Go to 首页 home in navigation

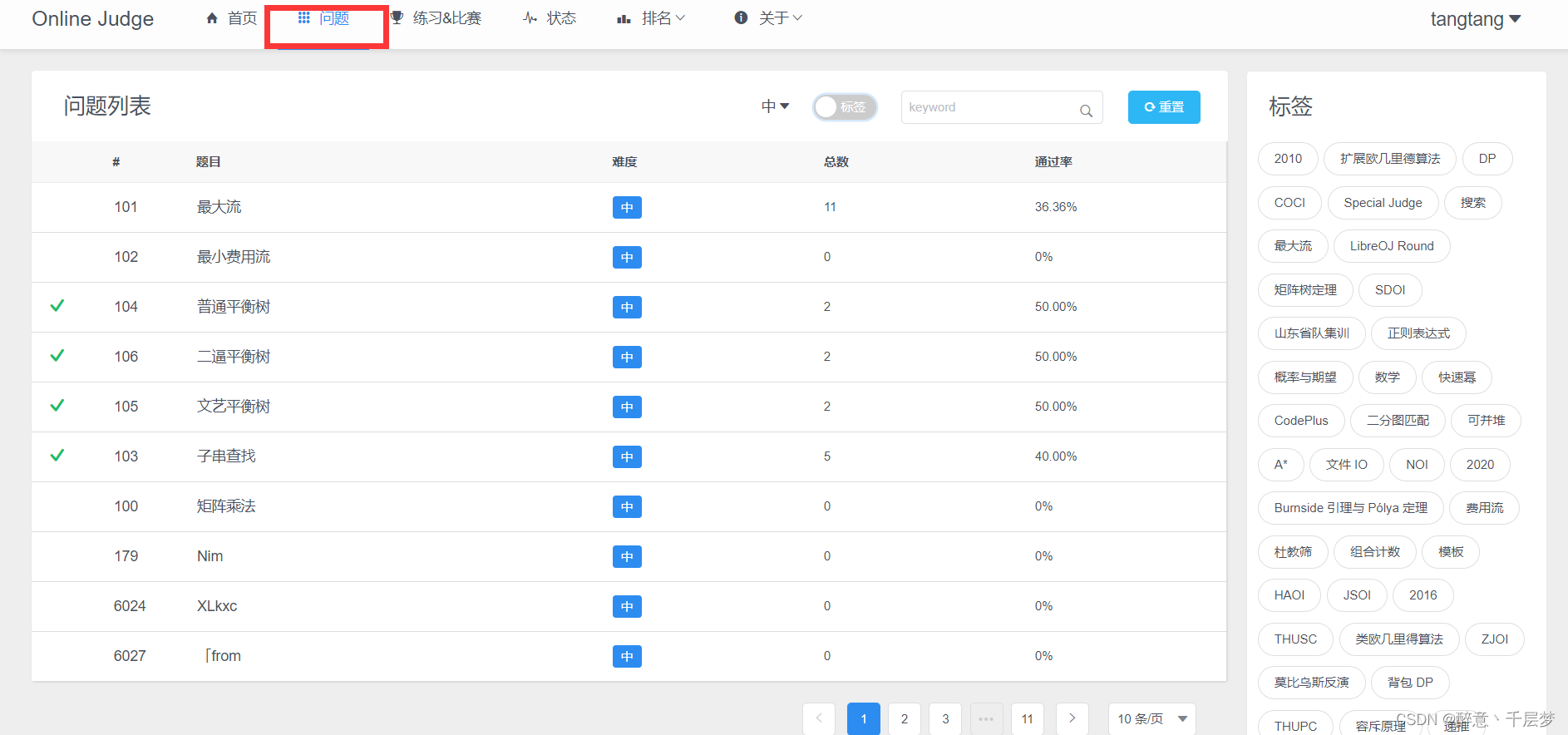click(x=232, y=18)
